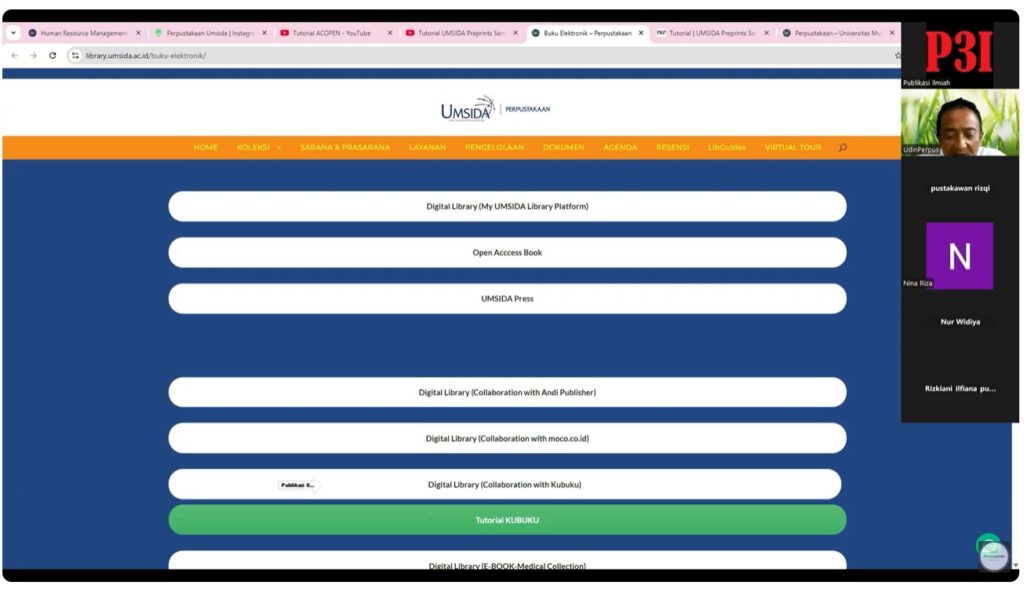1024x589 pixels.
Task: Select the Nur Widiya participant tile
Action: click(959, 322)
